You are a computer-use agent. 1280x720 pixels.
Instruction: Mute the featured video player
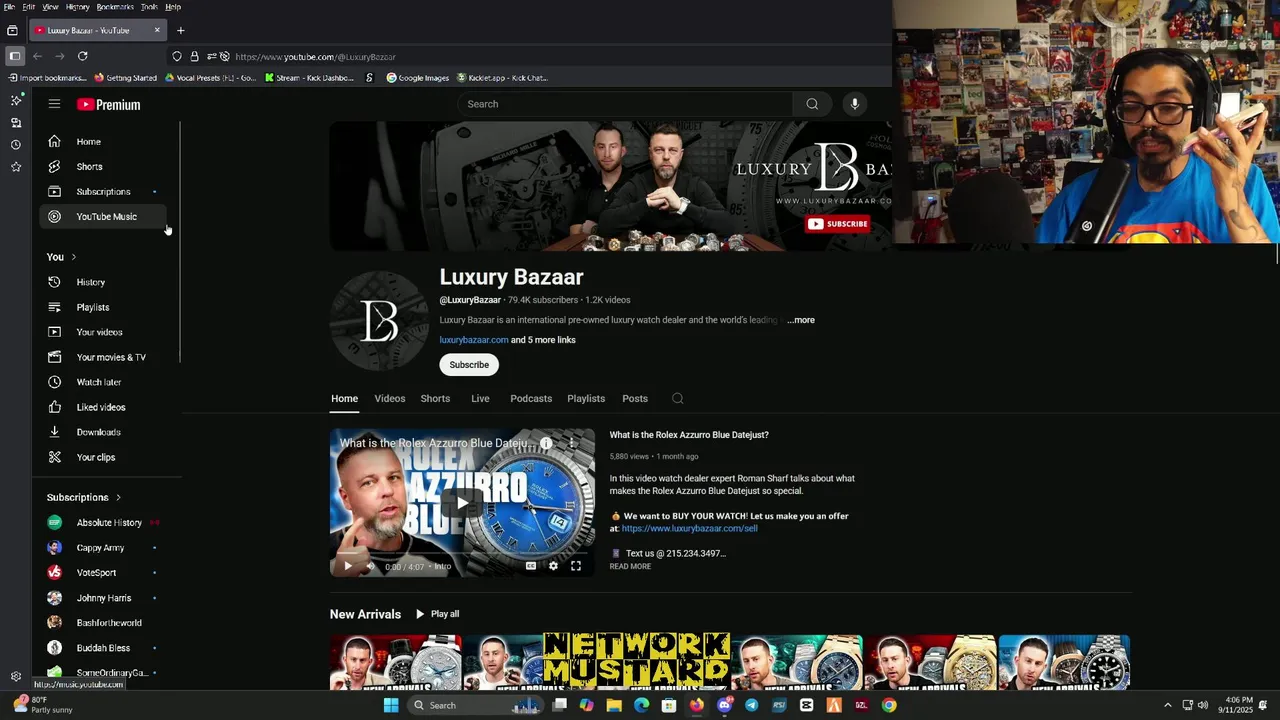pyautogui.click(x=370, y=566)
